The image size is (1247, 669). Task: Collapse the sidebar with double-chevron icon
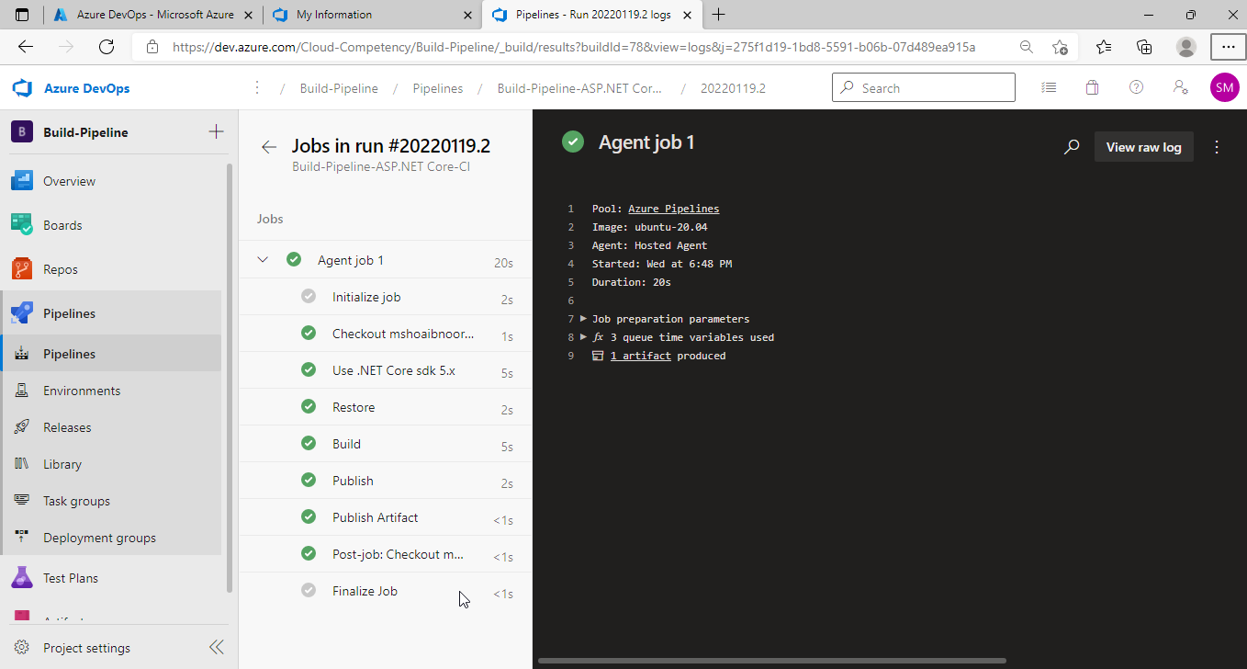[x=216, y=648]
